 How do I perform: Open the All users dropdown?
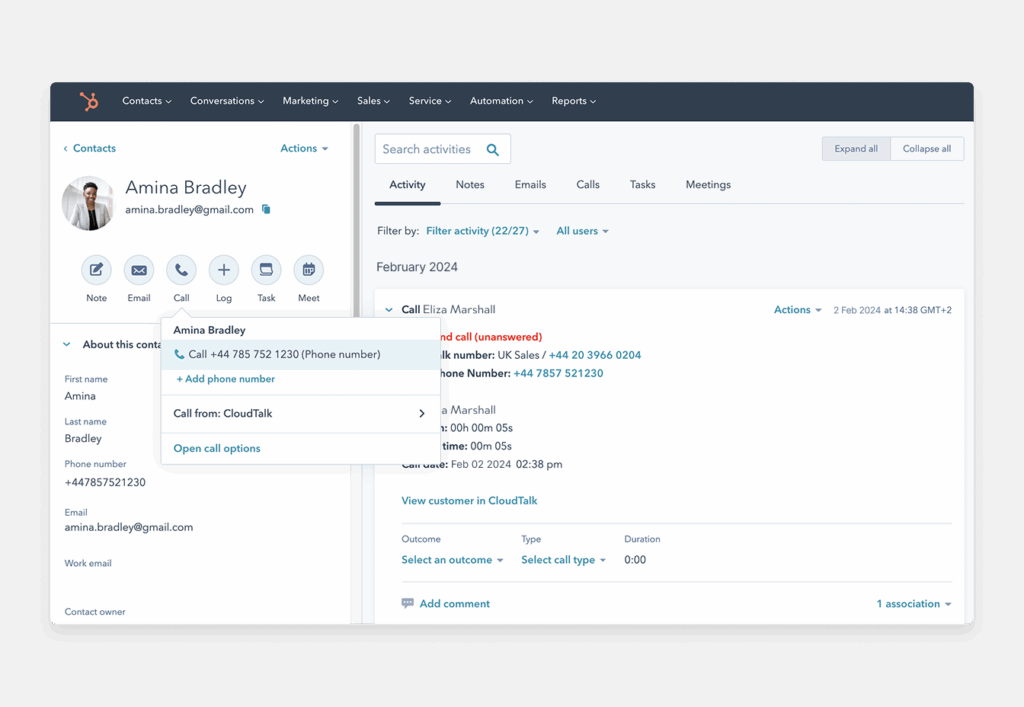click(582, 230)
